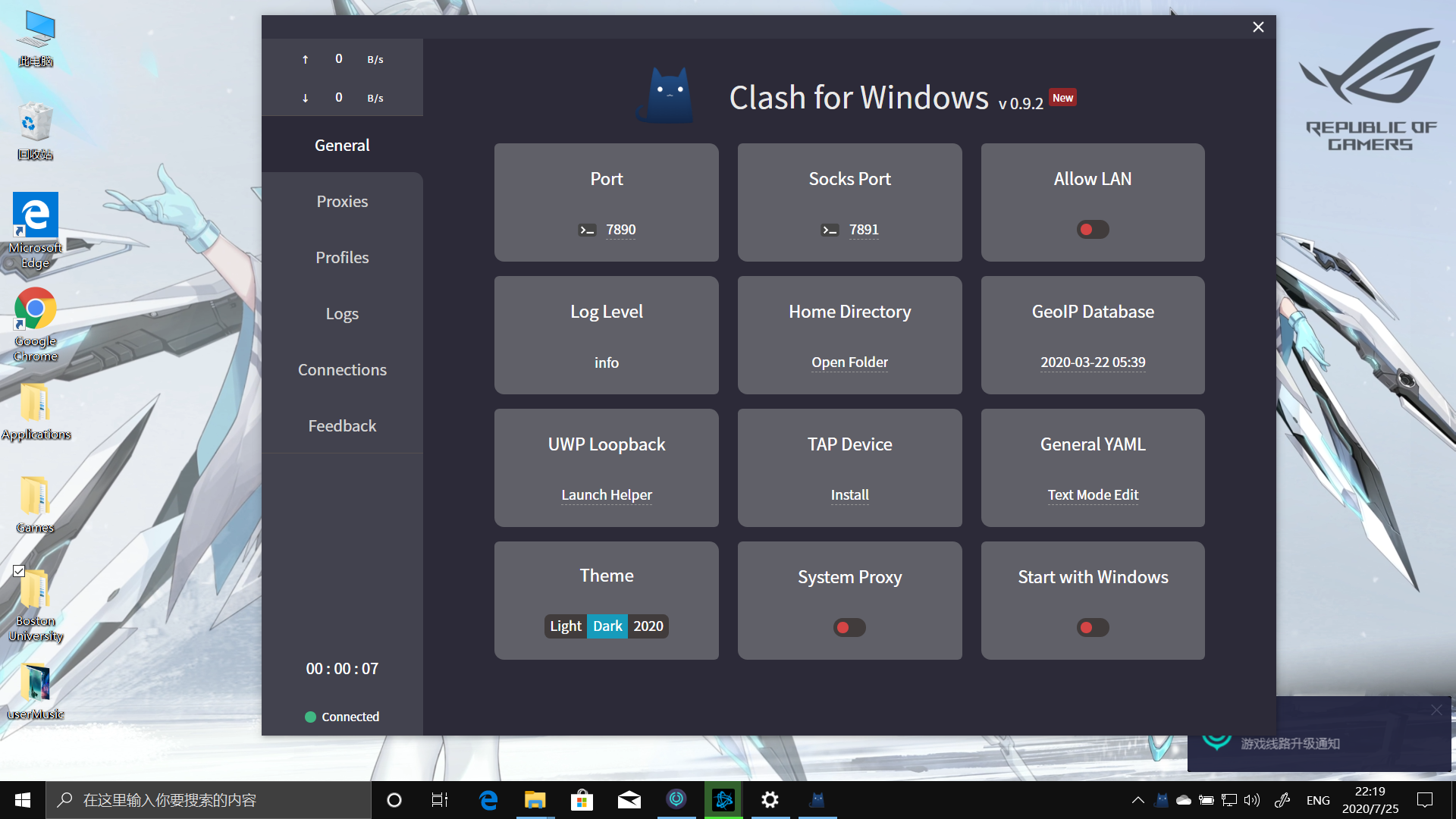Click the taskbar search box
The height and width of the screenshot is (819, 1456).
tap(209, 800)
